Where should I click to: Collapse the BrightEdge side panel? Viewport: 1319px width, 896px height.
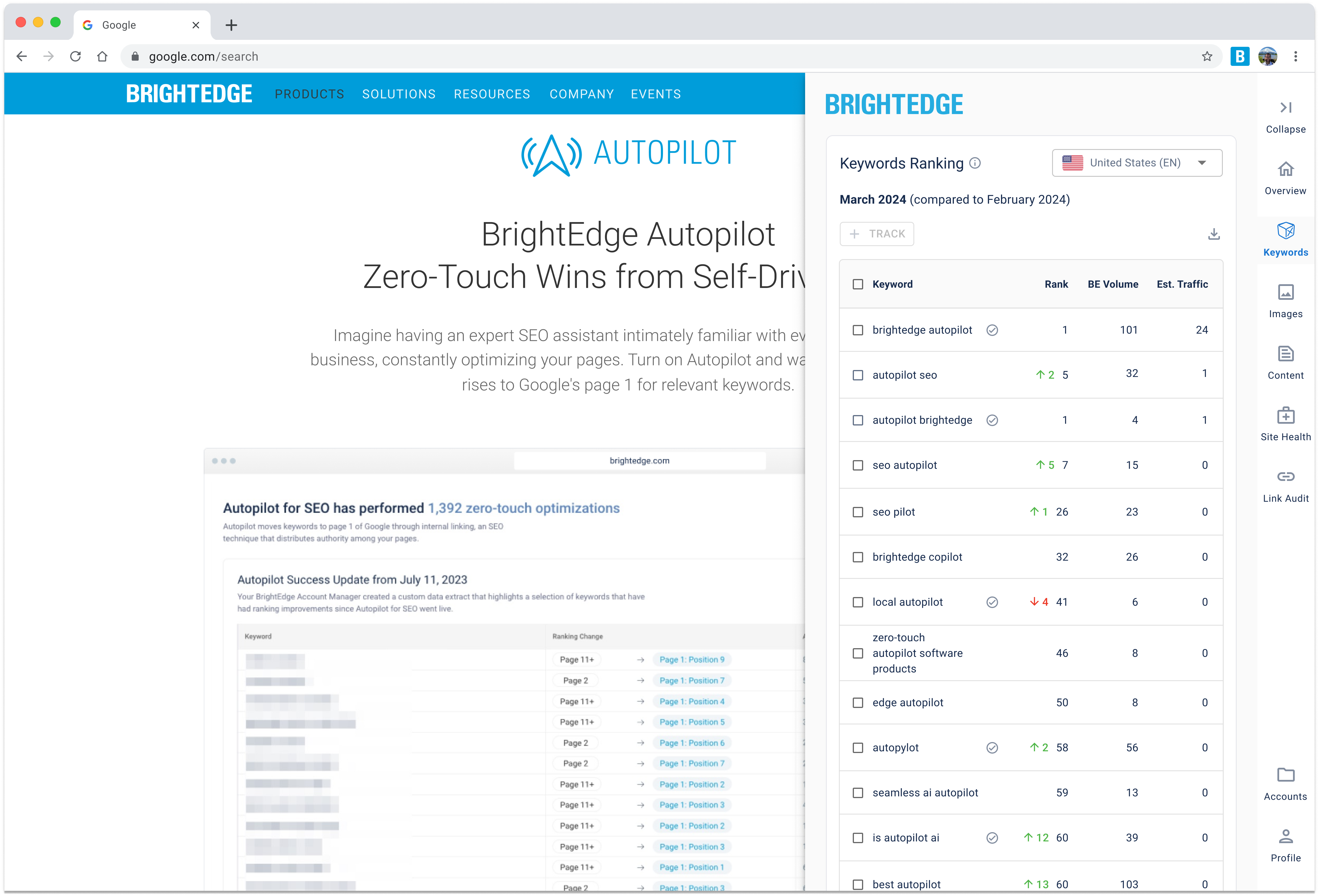pos(1285,108)
